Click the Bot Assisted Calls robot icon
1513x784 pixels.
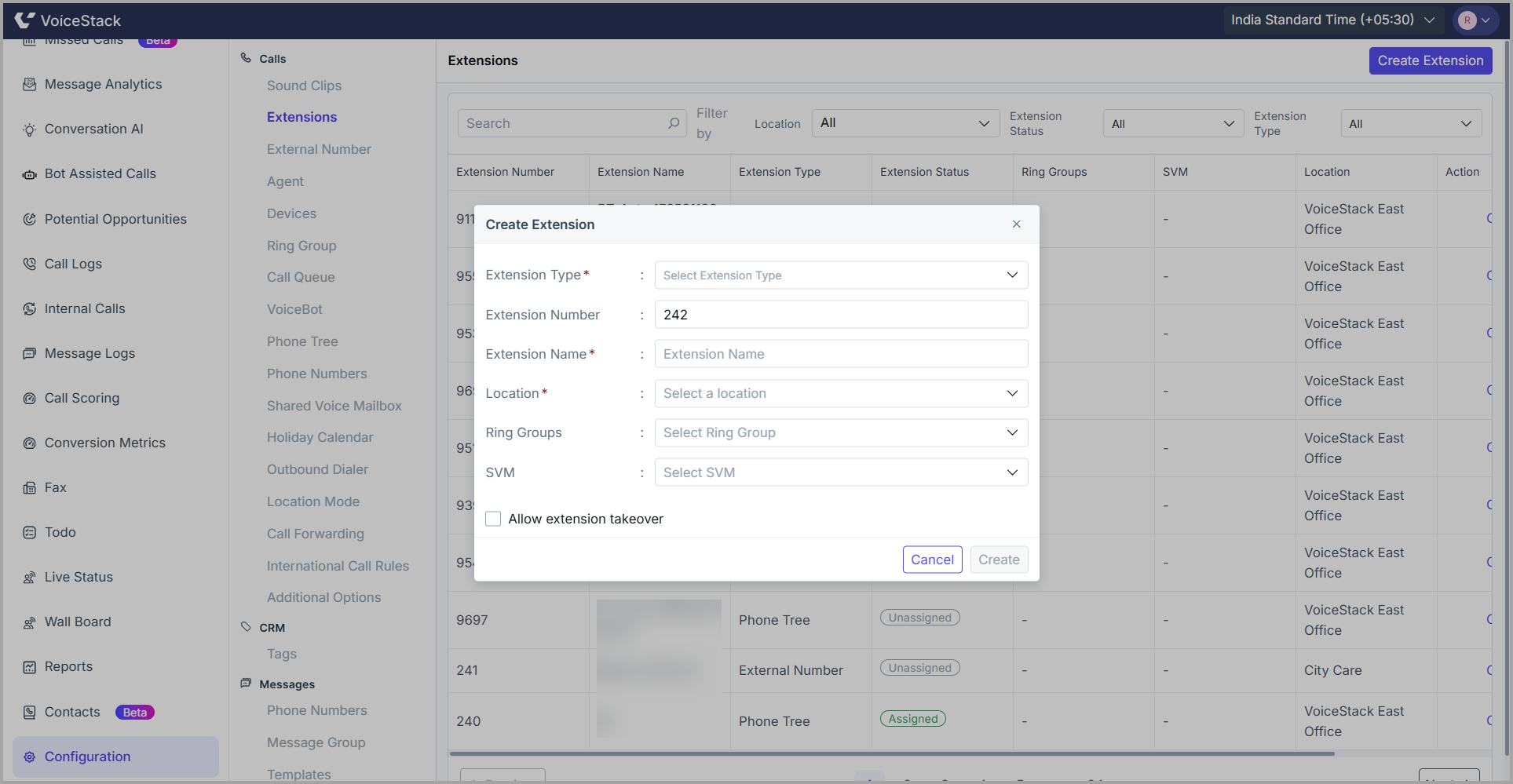30,174
